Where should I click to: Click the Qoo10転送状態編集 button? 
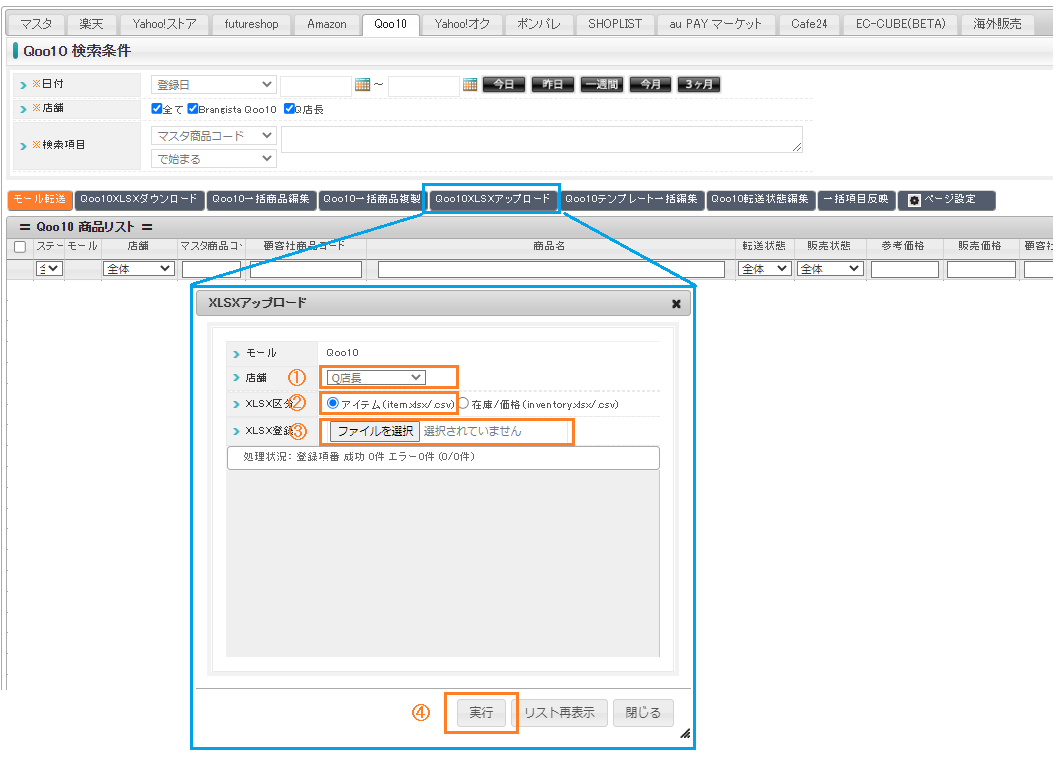point(760,200)
